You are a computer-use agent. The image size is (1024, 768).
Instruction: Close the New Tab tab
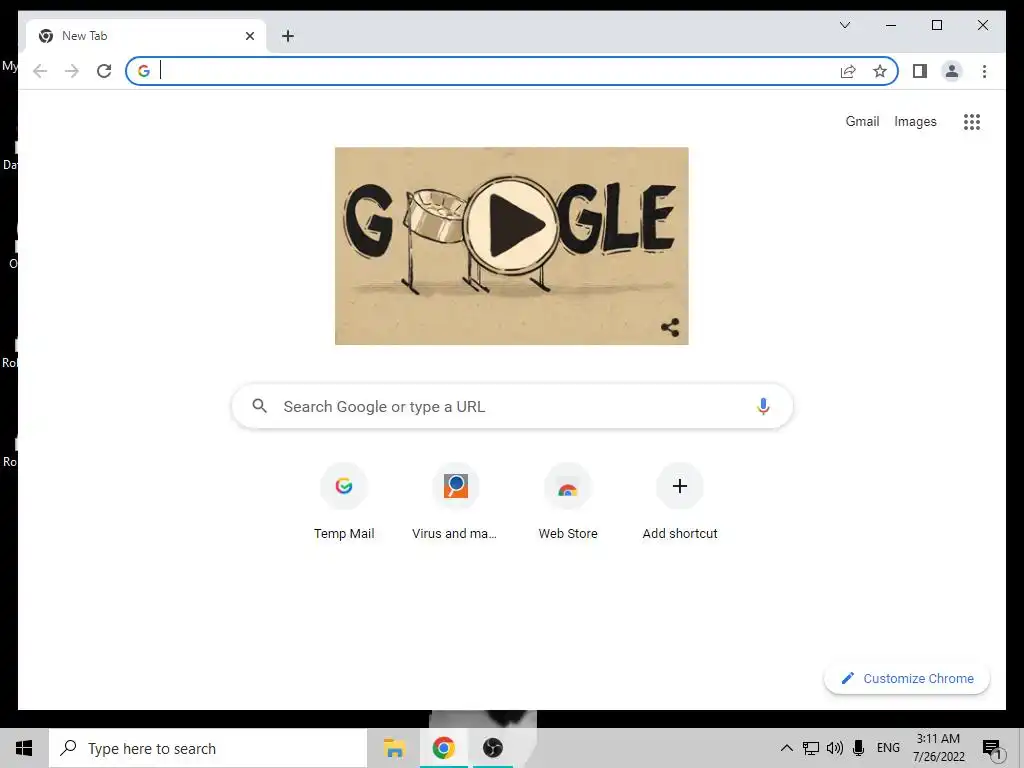(249, 36)
